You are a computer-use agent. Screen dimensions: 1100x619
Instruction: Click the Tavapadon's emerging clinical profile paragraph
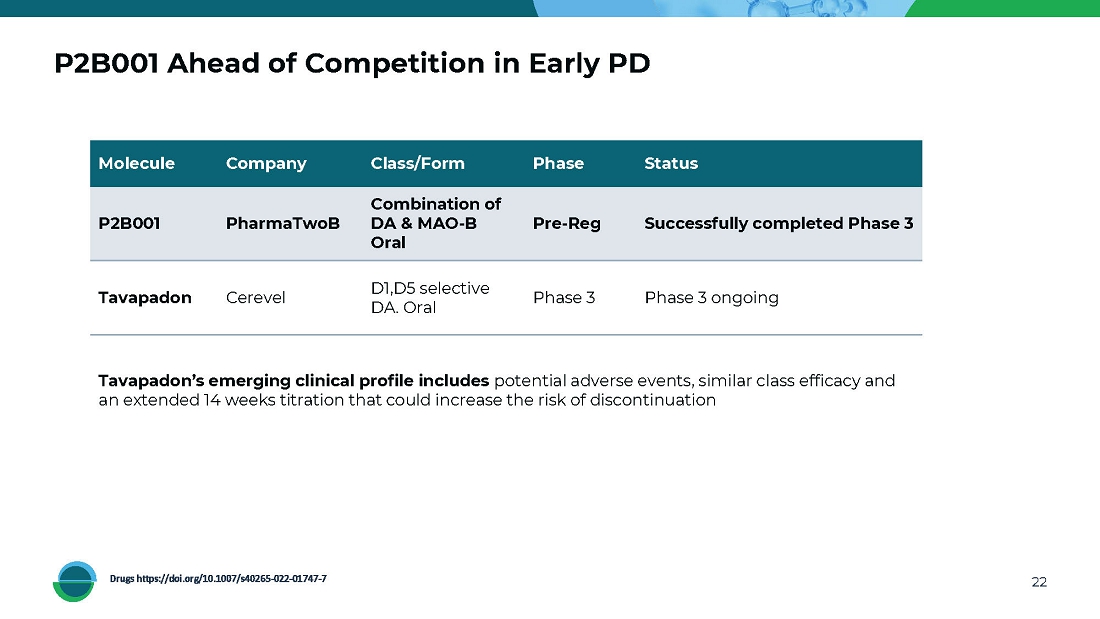tap(496, 390)
